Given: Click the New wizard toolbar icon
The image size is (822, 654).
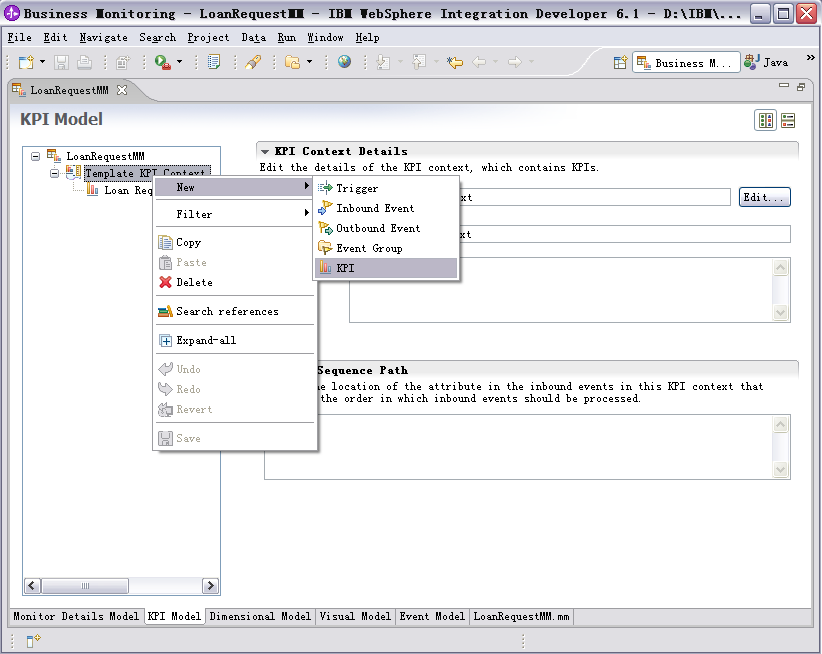Looking at the screenshot, I should tap(26, 62).
